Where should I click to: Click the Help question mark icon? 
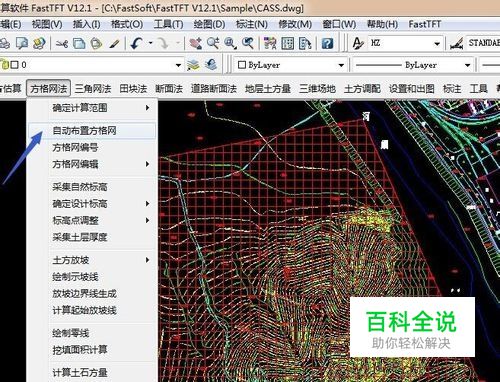[x=327, y=43]
